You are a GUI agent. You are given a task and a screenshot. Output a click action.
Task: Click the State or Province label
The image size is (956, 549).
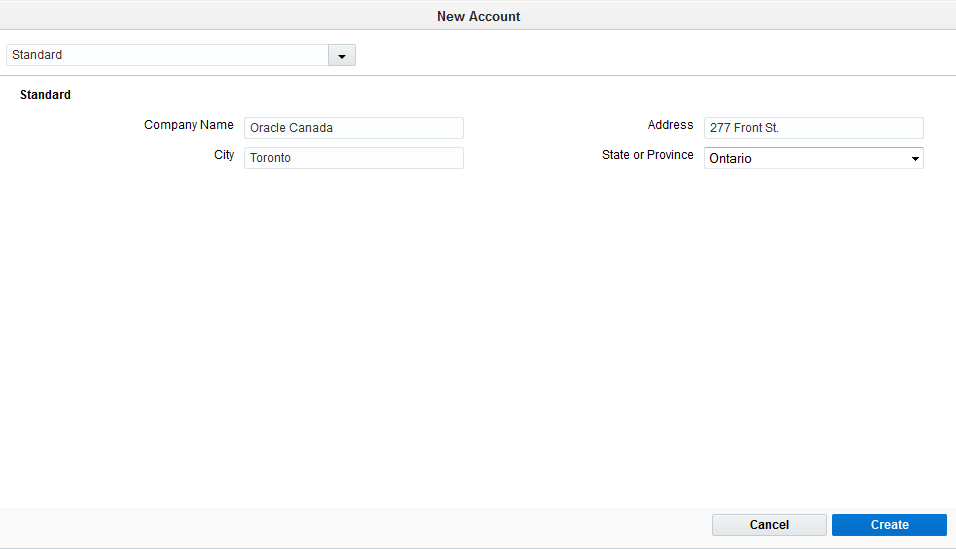pos(647,155)
